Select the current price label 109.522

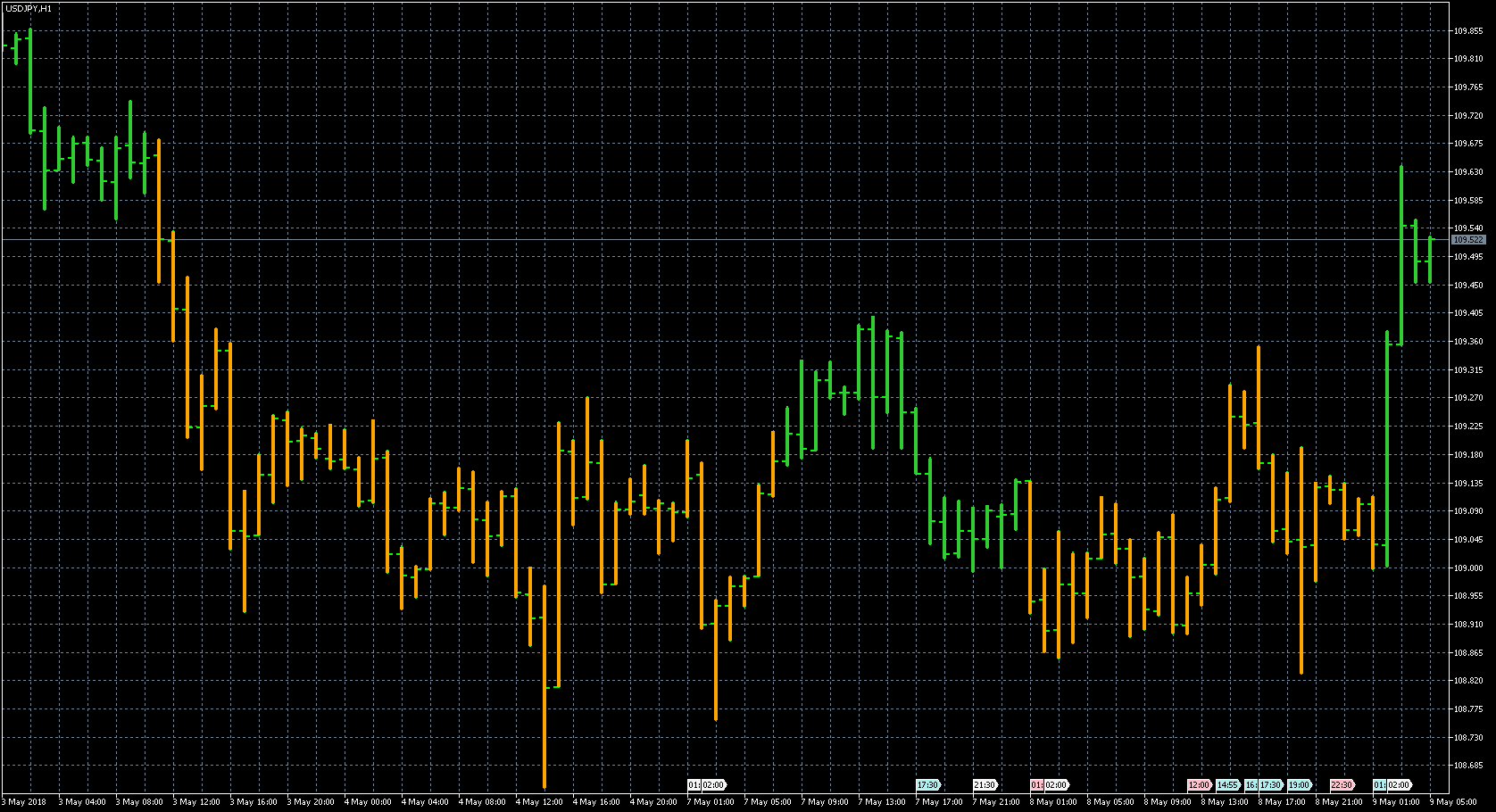pyautogui.click(x=1468, y=240)
